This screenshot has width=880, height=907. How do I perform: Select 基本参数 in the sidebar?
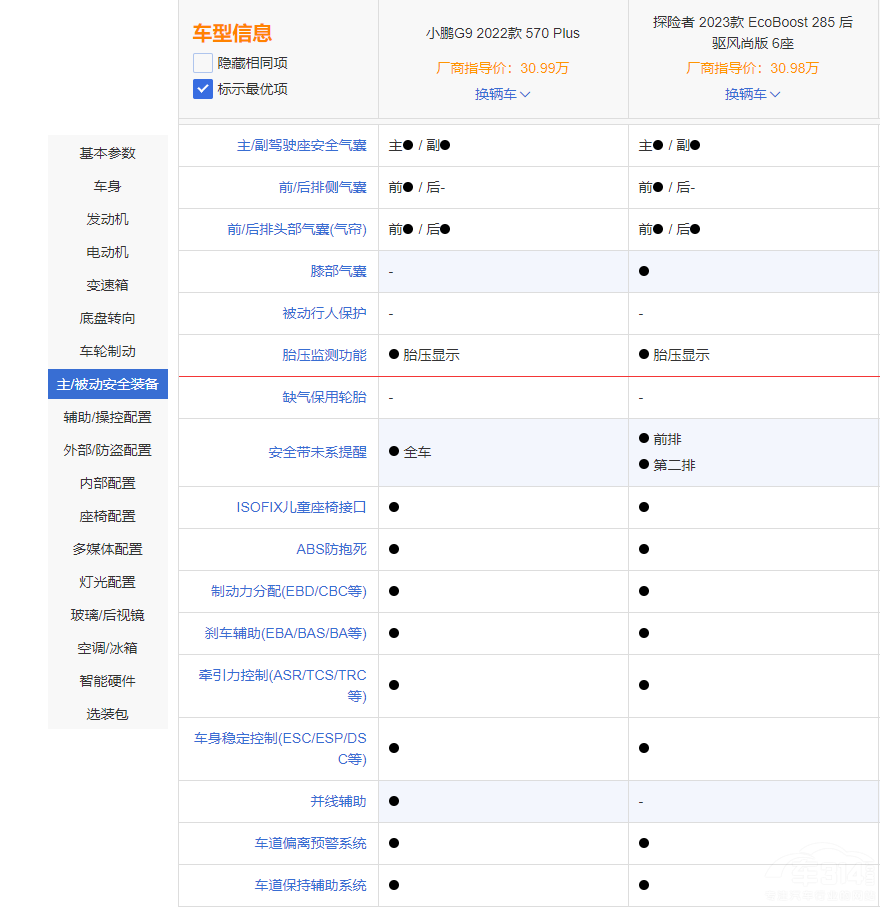[107, 153]
